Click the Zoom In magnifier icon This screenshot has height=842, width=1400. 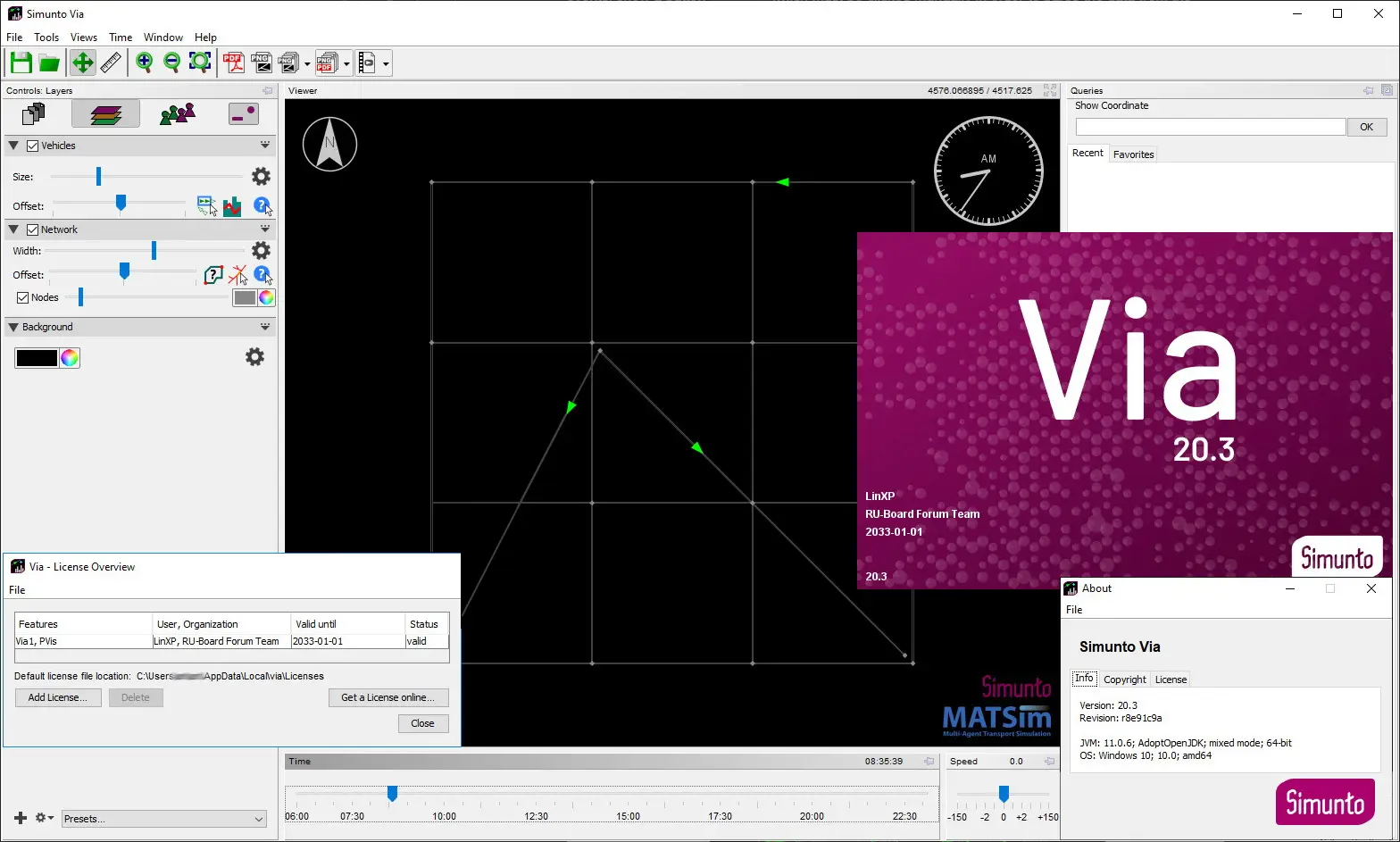pyautogui.click(x=144, y=63)
